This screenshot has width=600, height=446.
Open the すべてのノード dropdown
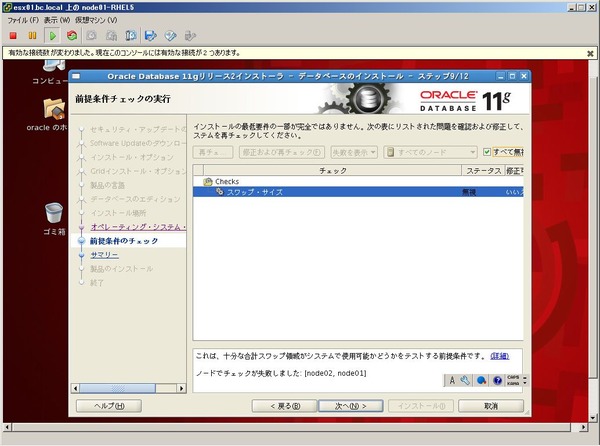(x=430, y=152)
